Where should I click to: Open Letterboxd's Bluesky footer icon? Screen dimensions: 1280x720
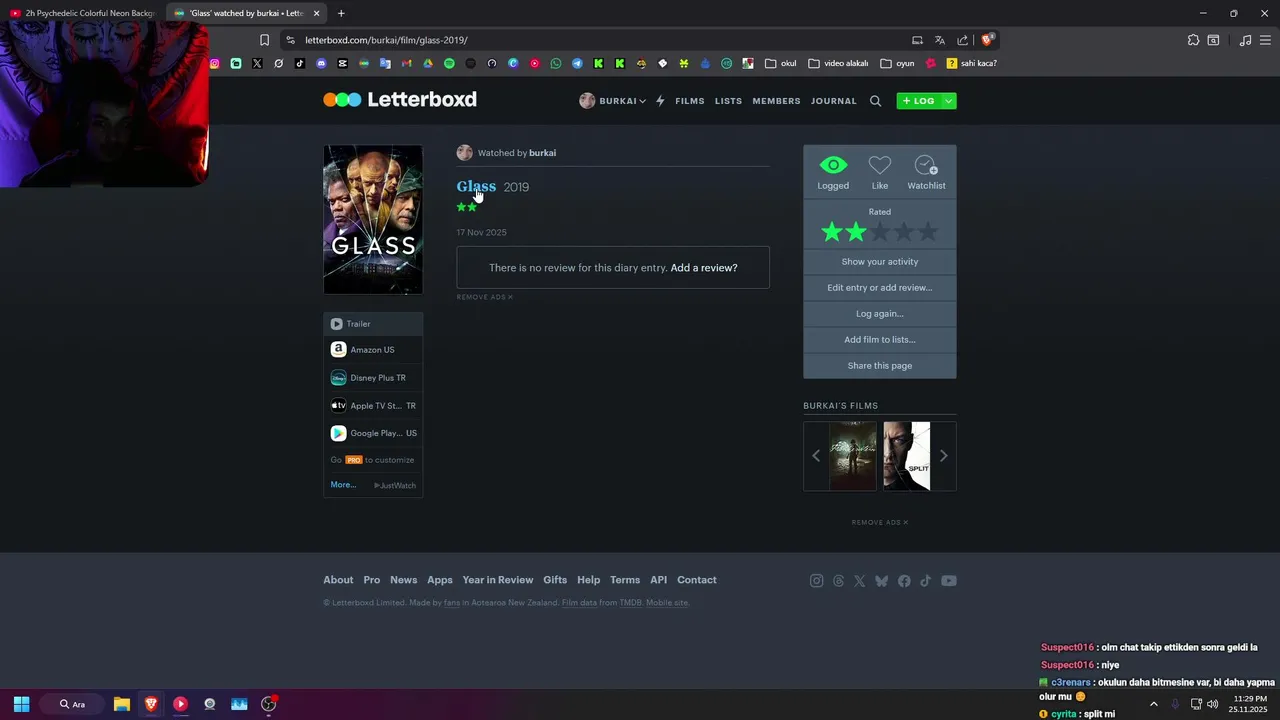[x=881, y=581]
